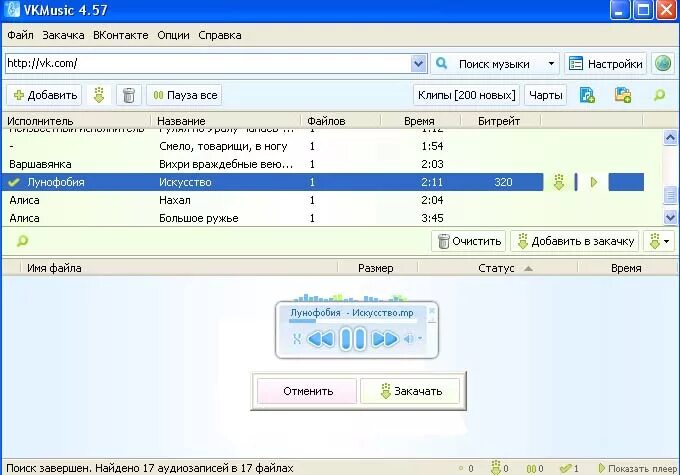Sort by Время column in search results
Screen dimensions: 680x475
click(420, 121)
